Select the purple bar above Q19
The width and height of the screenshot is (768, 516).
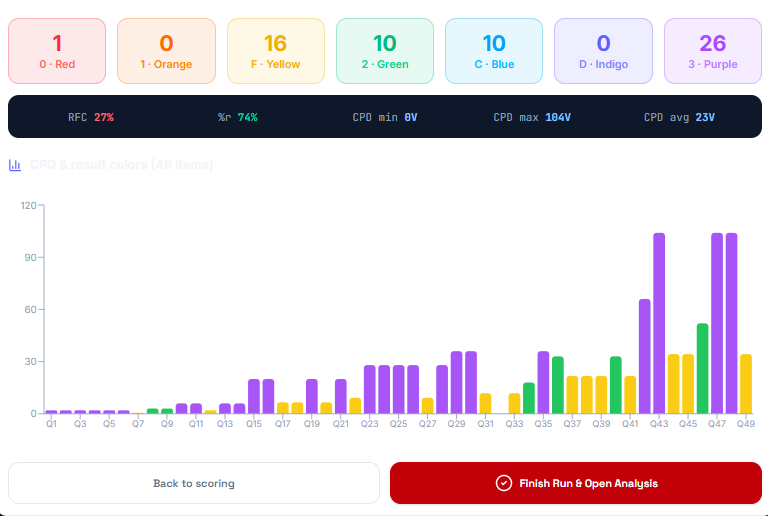tap(312, 396)
